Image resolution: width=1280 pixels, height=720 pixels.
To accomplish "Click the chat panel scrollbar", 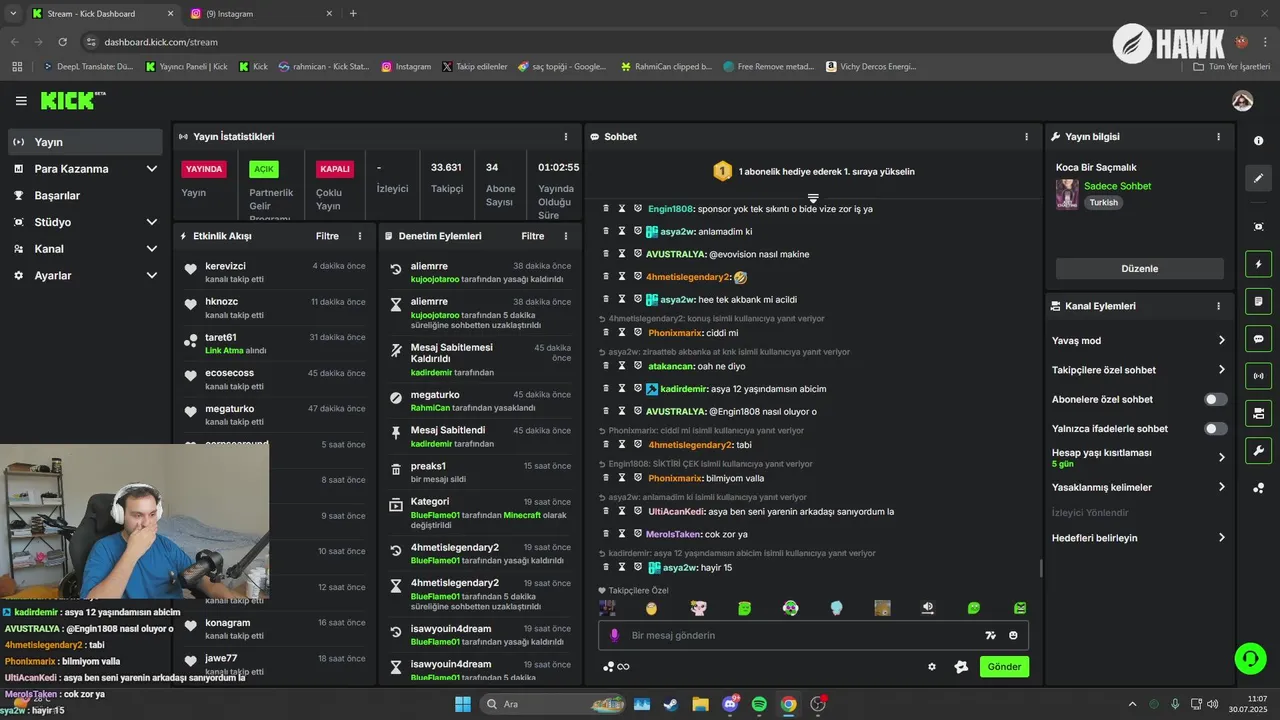I will (1041, 568).
